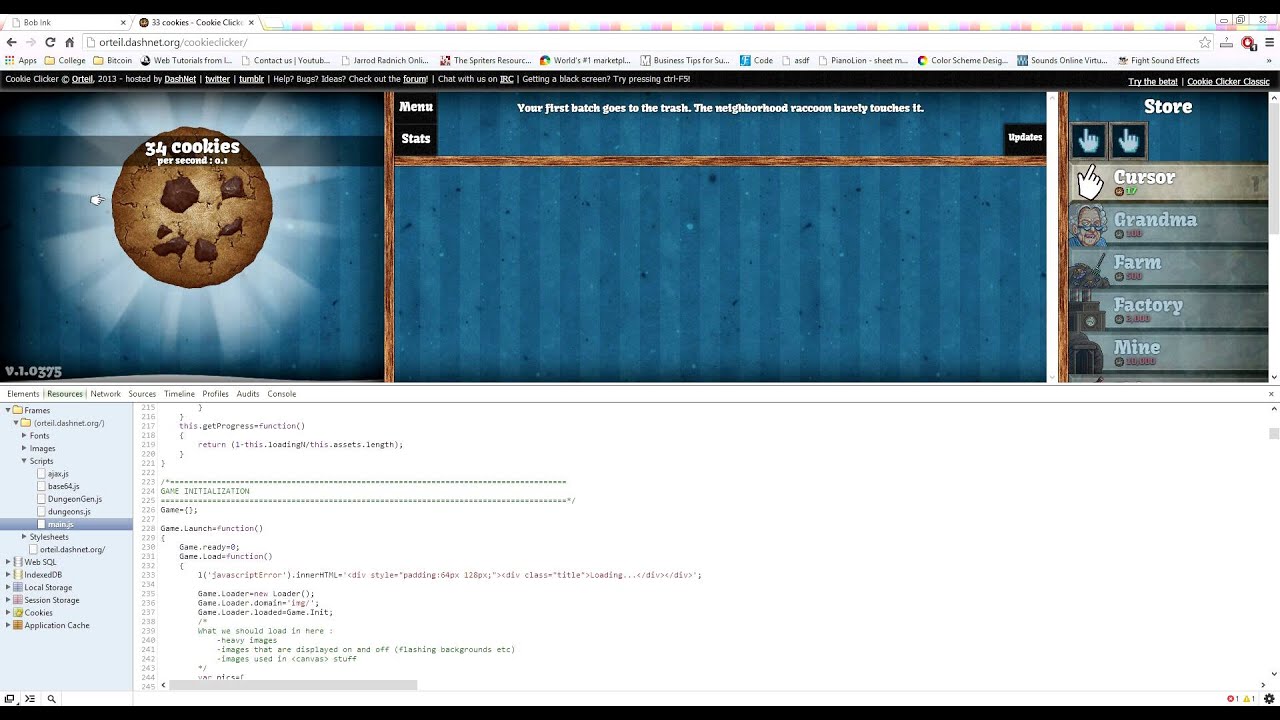
Task: Follow the DashNet host link
Action: [x=180, y=79]
